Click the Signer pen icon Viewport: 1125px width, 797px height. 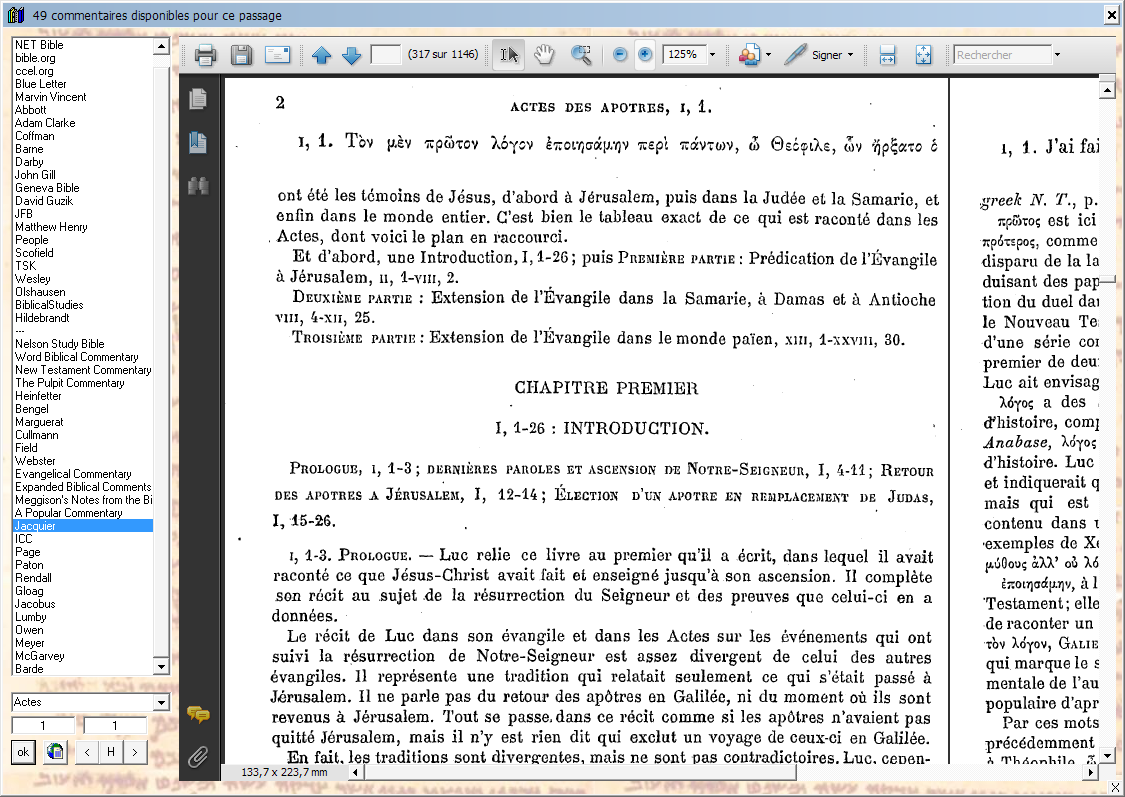click(x=795, y=55)
